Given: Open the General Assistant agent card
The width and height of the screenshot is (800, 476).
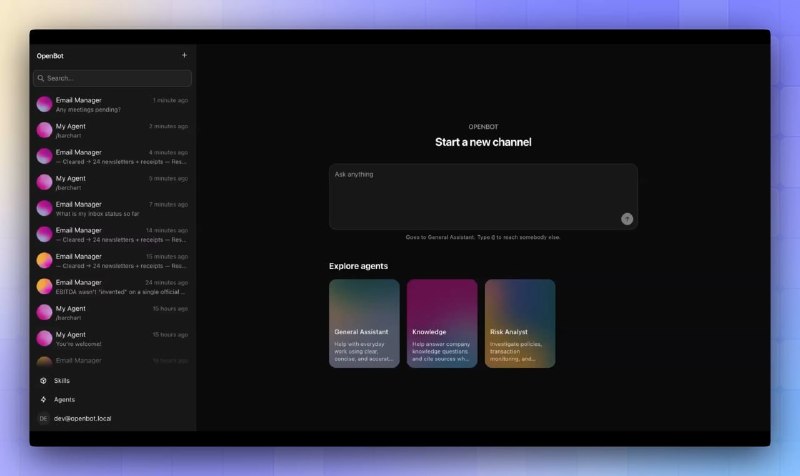Looking at the screenshot, I should pyautogui.click(x=364, y=323).
